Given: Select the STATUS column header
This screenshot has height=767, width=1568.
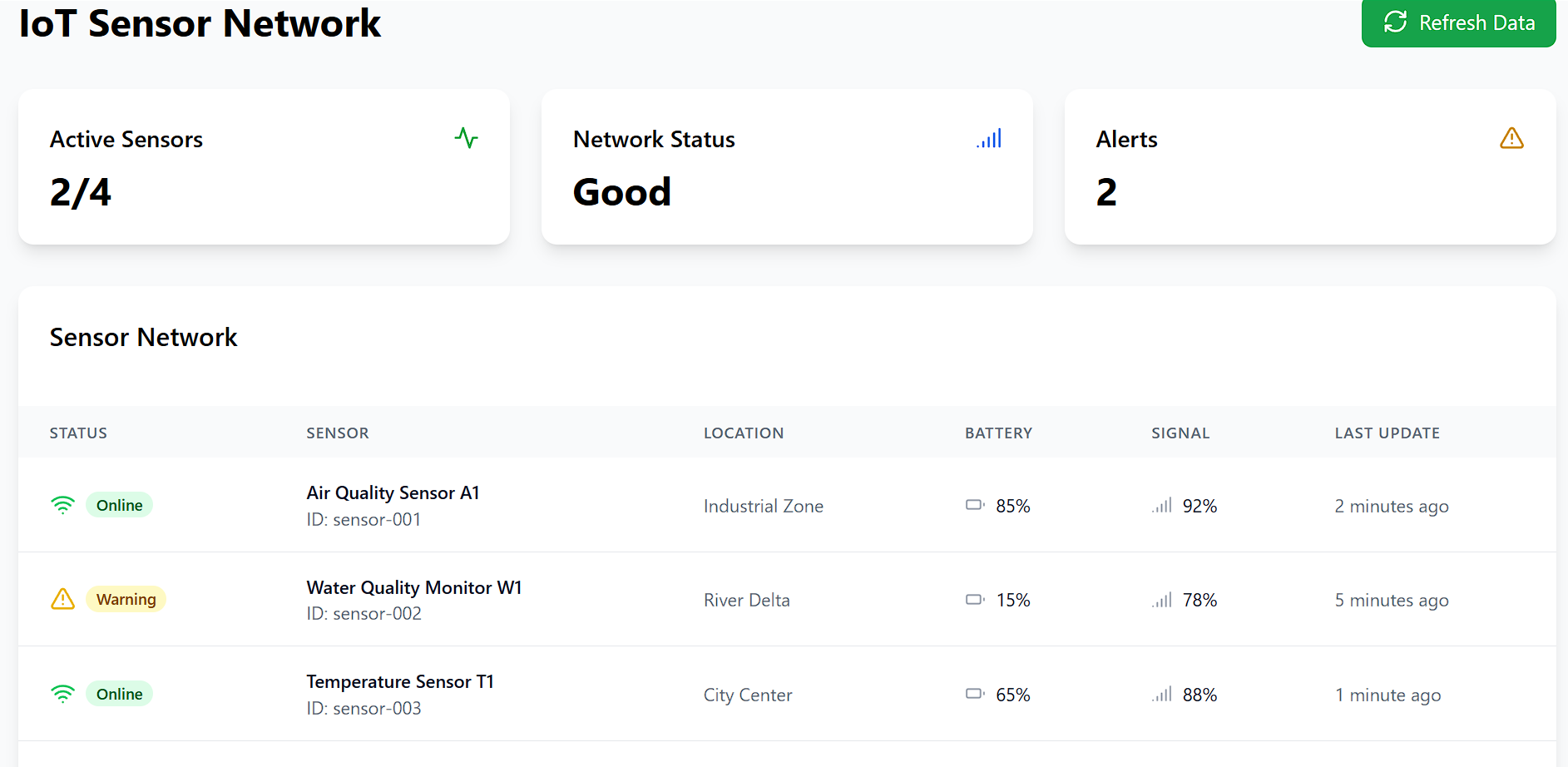Looking at the screenshot, I should pyautogui.click(x=78, y=433).
